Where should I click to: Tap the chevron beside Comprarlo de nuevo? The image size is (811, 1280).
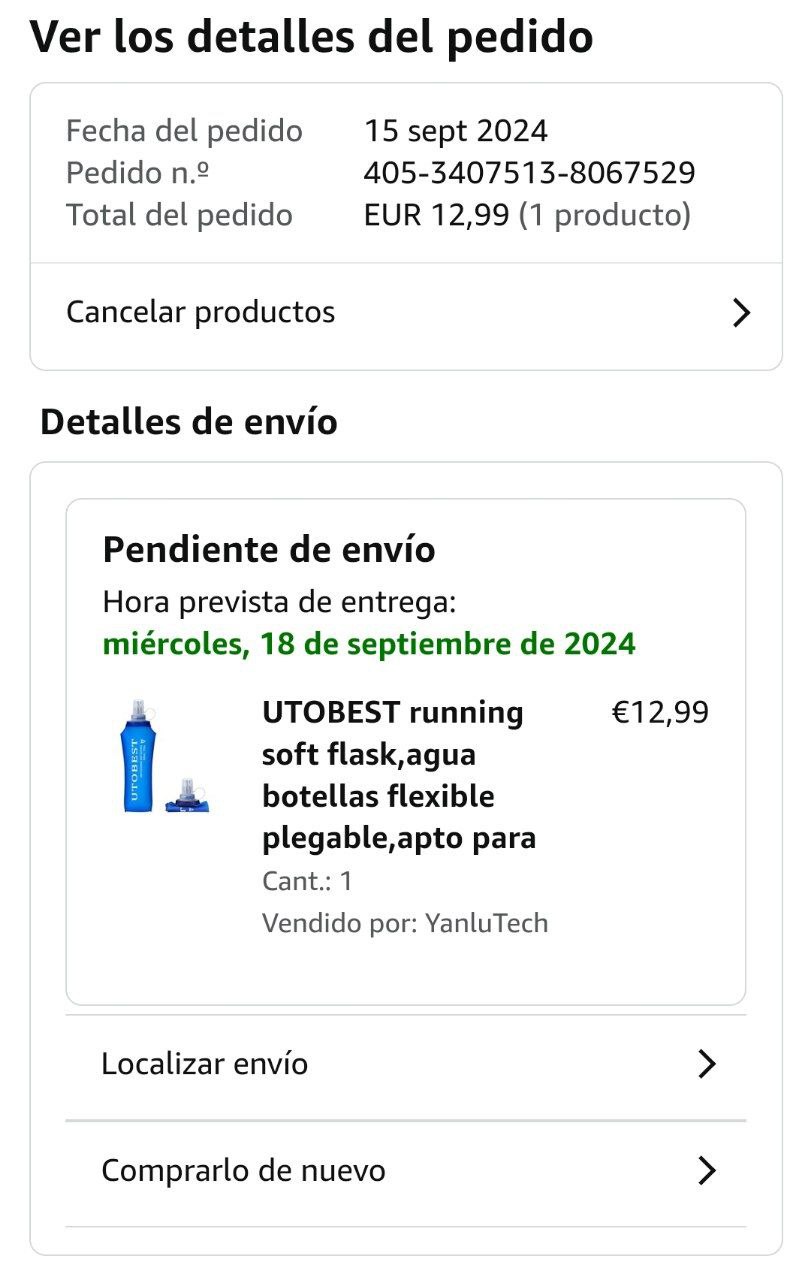coord(706,1170)
